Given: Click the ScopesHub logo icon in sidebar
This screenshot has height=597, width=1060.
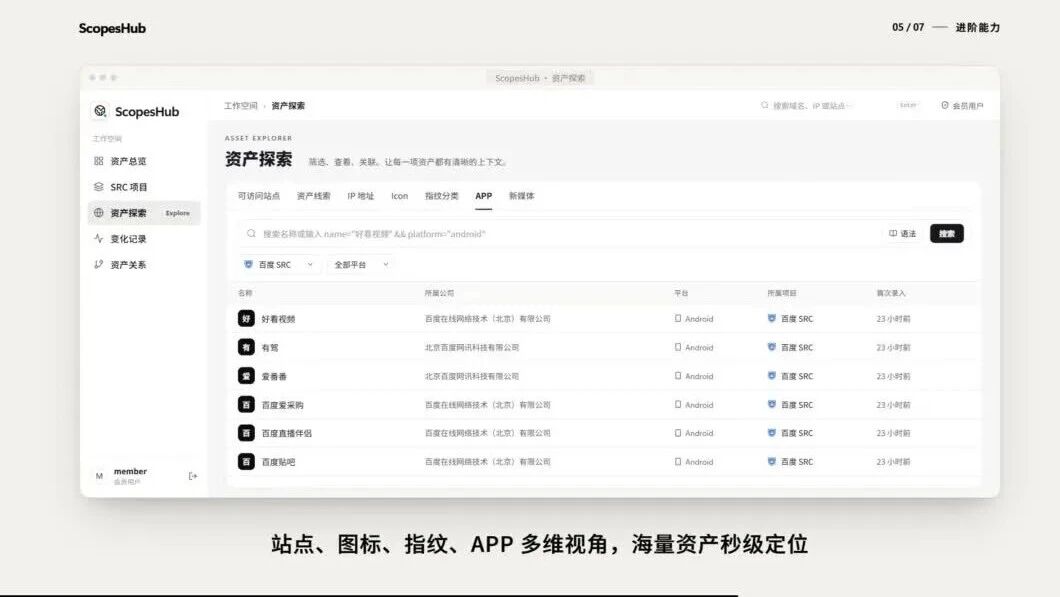Looking at the screenshot, I should click(x=100, y=111).
